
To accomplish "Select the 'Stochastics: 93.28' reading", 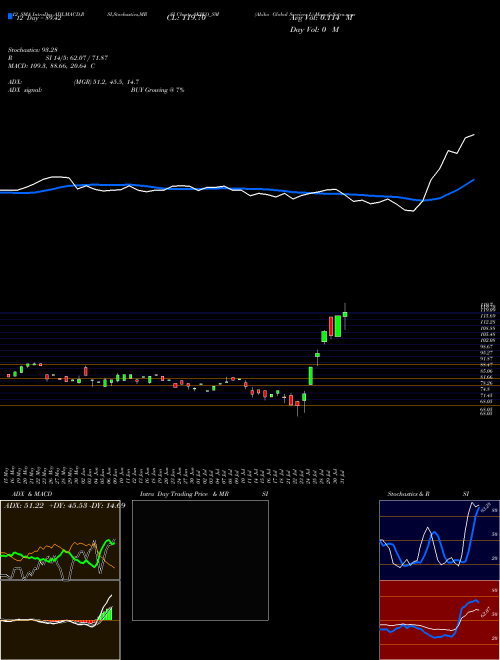I will click(31, 51).
